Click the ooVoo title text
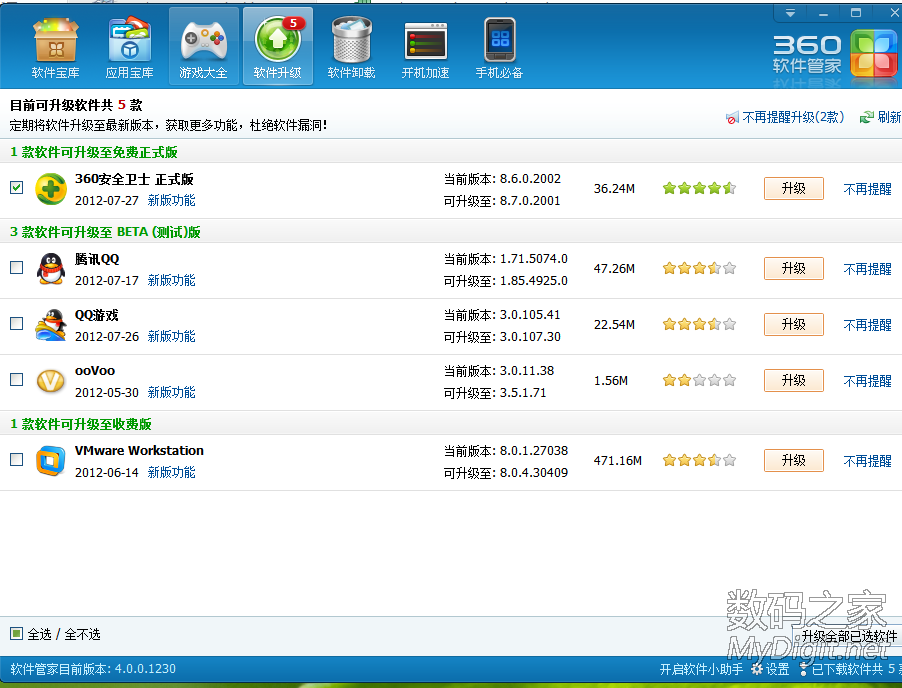Screen dimensions: 902x688 pyautogui.click(x=95, y=371)
